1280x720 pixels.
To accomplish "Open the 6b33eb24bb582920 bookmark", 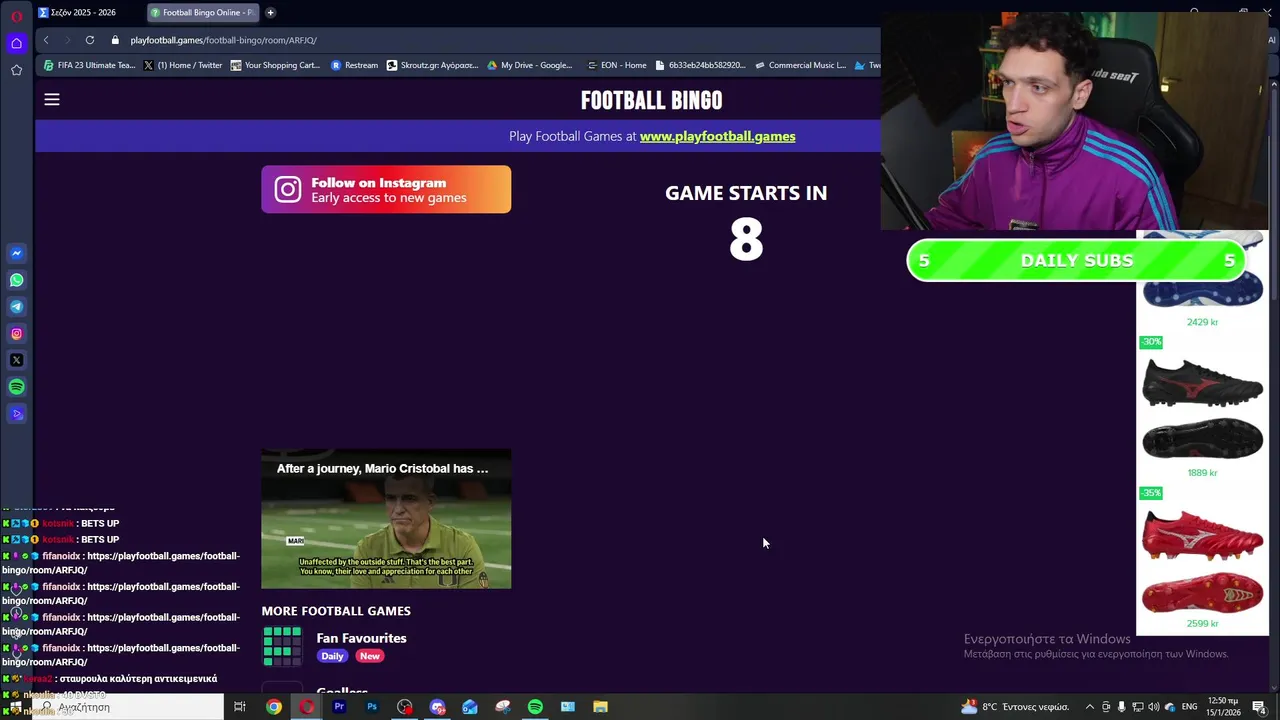I will pyautogui.click(x=700, y=65).
